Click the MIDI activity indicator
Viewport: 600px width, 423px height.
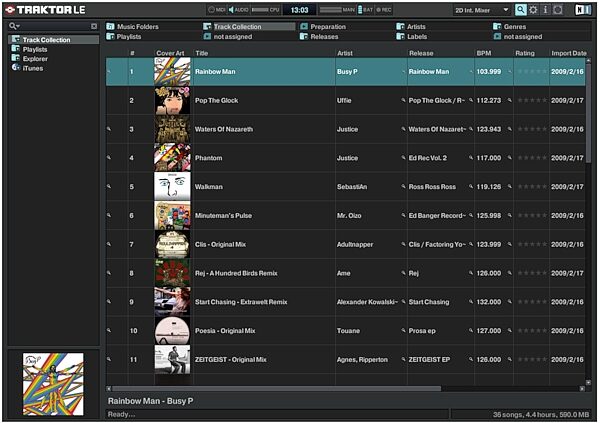pos(217,10)
